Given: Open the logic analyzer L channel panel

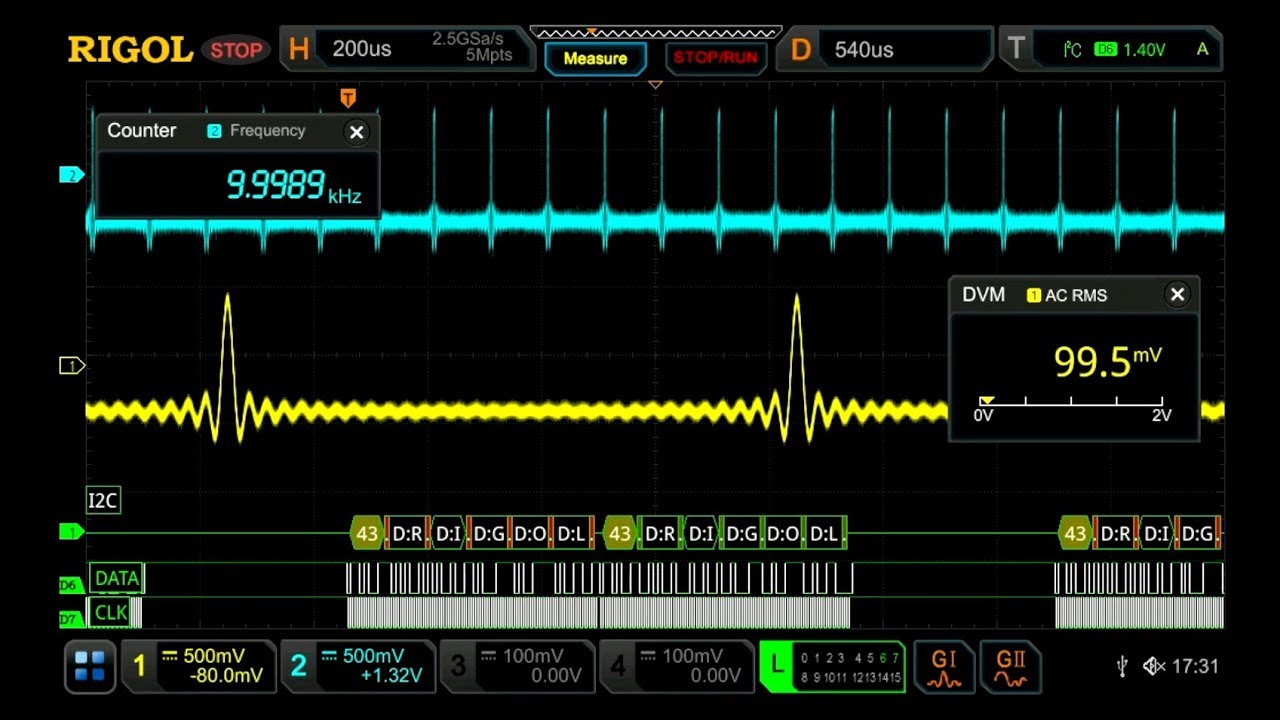Looking at the screenshot, I should [x=832, y=667].
